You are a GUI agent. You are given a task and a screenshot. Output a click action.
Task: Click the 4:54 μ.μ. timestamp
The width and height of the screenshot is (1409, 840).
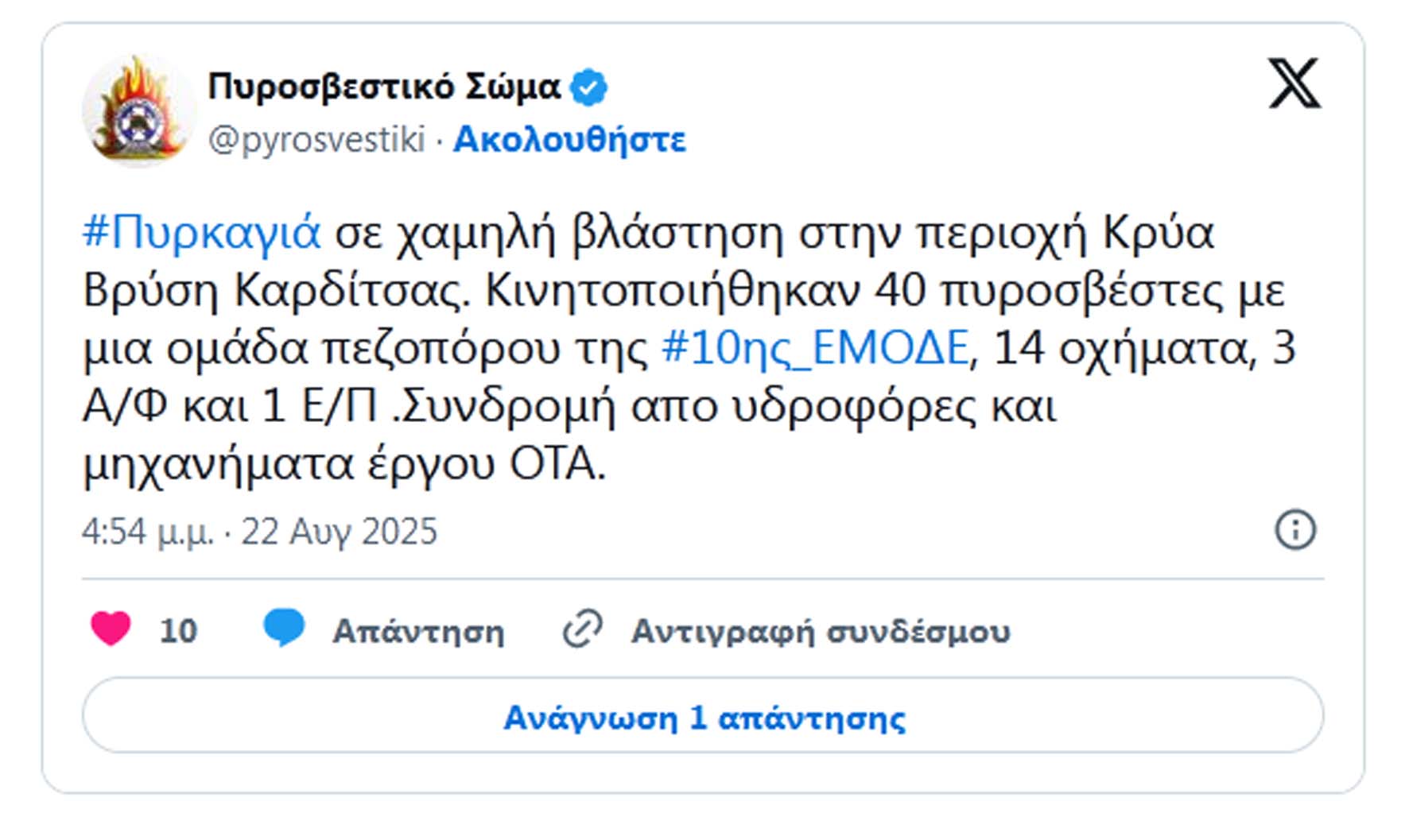point(148,532)
